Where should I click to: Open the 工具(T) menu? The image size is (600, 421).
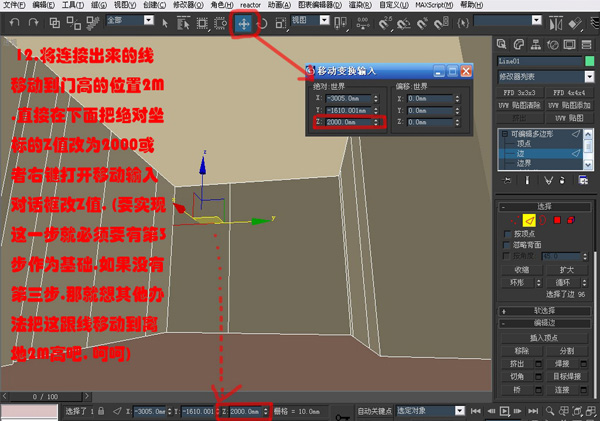(73, 5)
